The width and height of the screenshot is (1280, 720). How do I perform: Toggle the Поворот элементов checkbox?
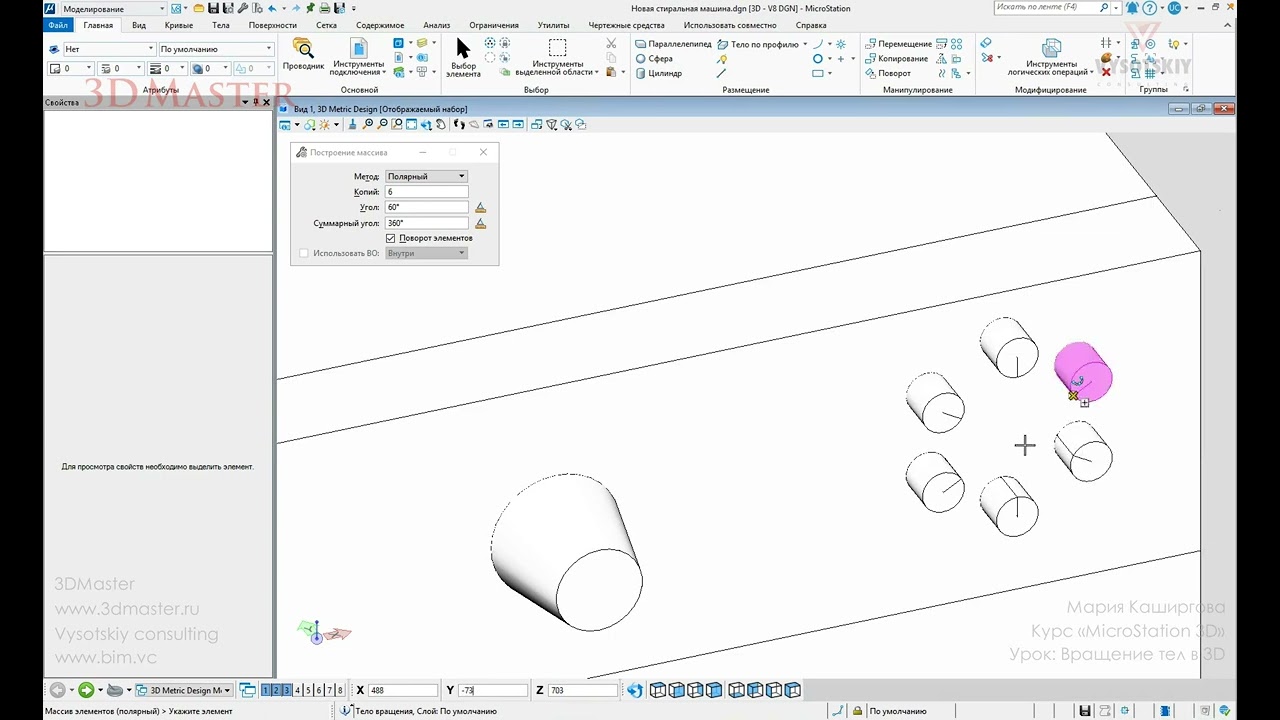(390, 238)
